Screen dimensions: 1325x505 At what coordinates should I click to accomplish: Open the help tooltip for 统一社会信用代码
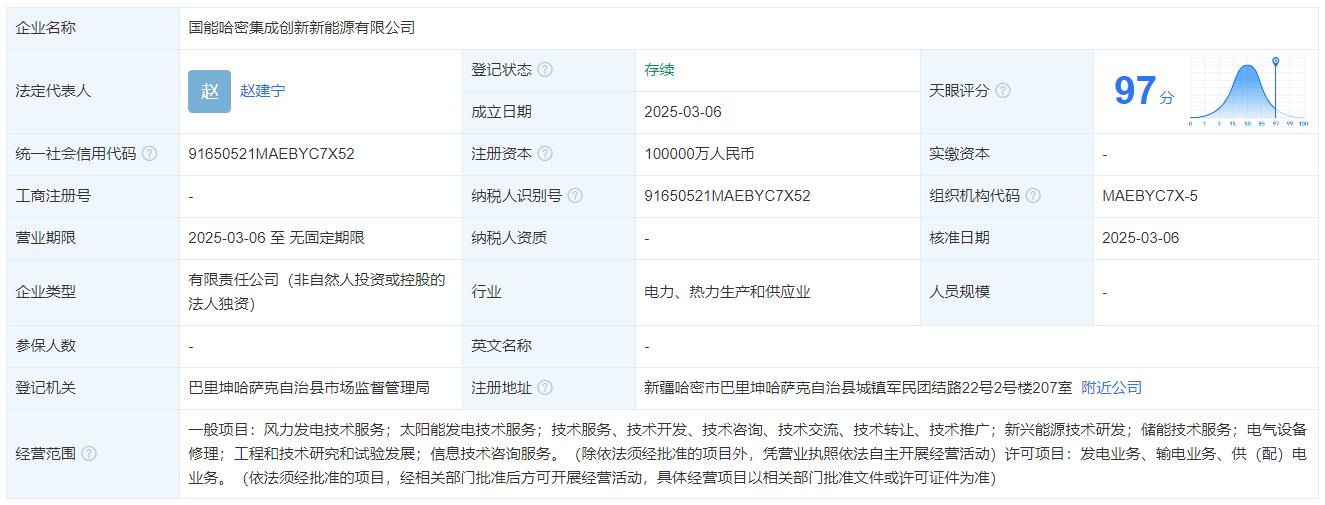pyautogui.click(x=150, y=154)
